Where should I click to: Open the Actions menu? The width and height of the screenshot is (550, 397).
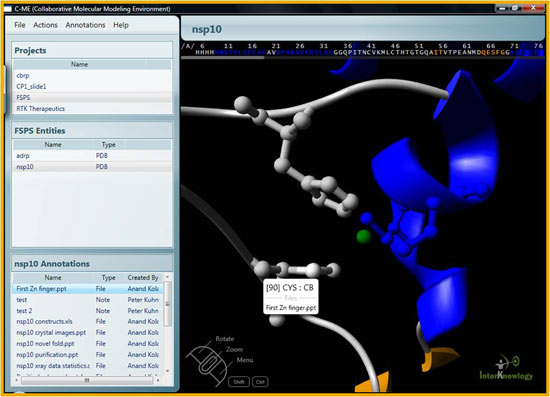coord(45,25)
